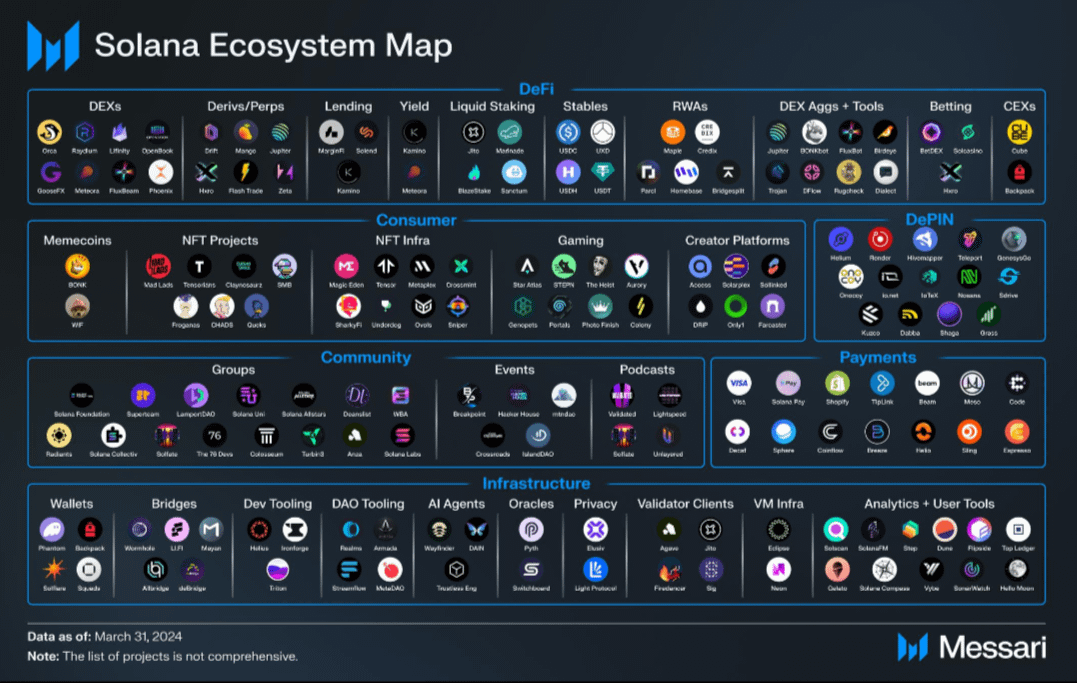Click the Eclipse icon in VM Infra
The image size is (1077, 683).
[x=778, y=530]
